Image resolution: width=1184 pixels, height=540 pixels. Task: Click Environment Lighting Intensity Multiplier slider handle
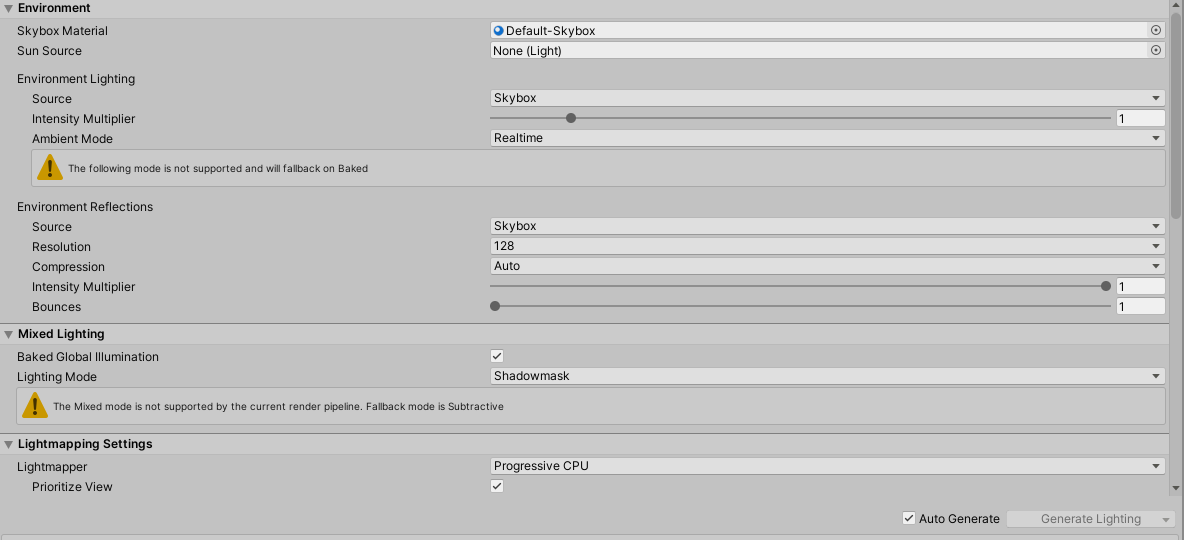[571, 118]
